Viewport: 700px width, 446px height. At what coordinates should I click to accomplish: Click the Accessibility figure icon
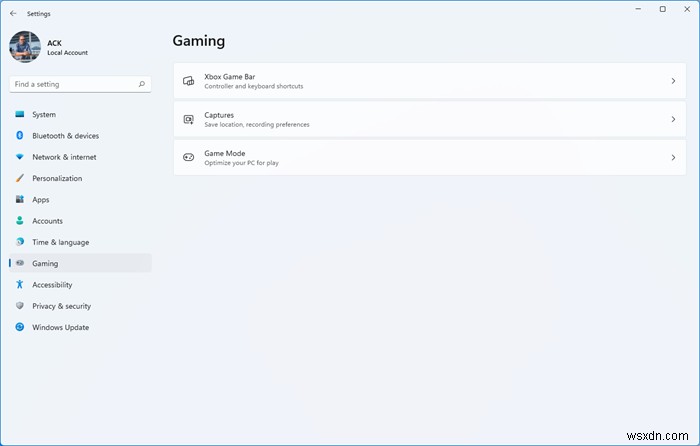tap(20, 284)
